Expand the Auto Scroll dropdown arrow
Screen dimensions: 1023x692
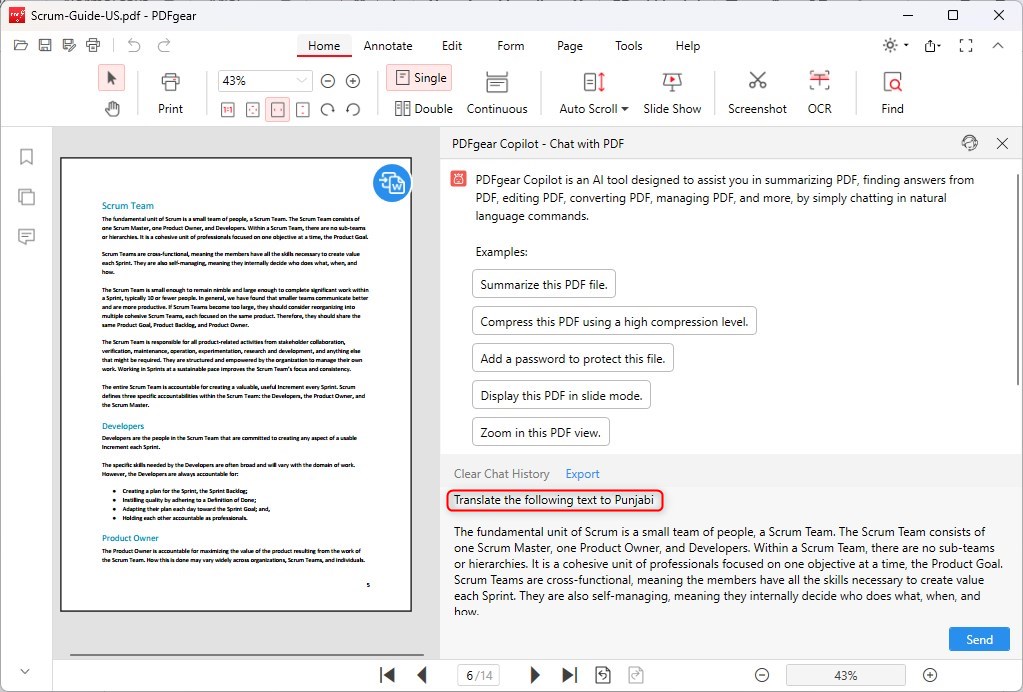click(x=625, y=109)
